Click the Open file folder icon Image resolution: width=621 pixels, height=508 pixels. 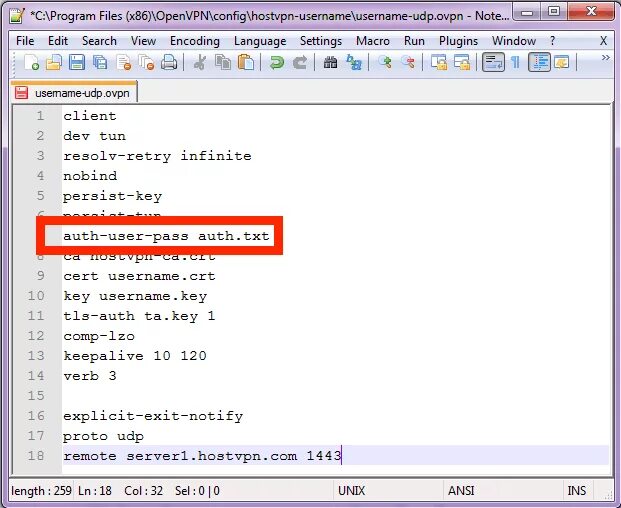[x=54, y=63]
